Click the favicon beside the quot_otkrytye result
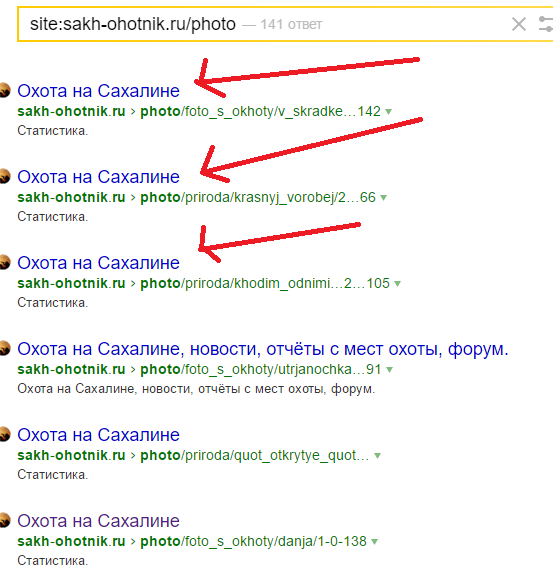553x575 pixels. pos(5,434)
